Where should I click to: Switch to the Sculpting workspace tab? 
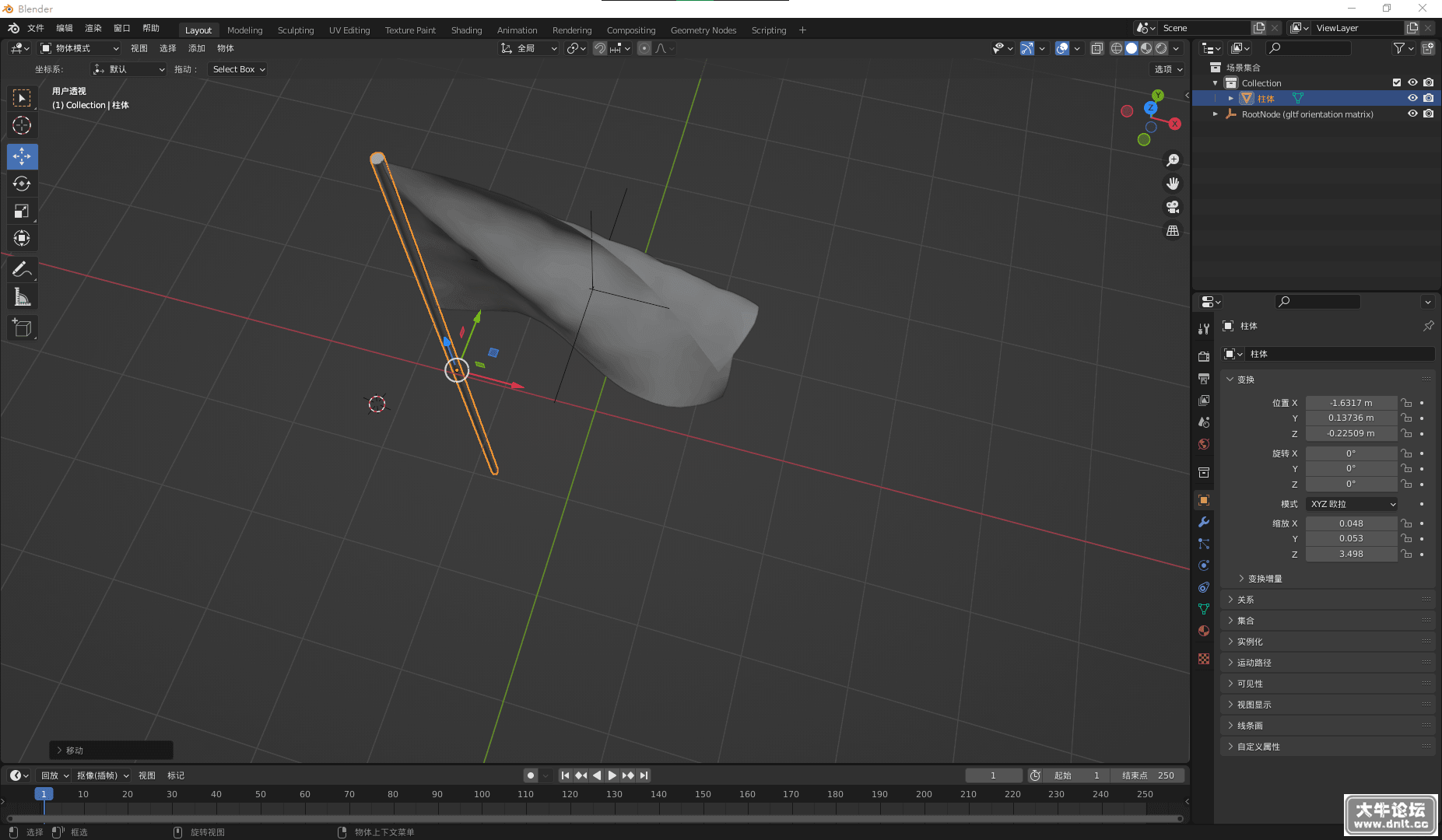[296, 30]
